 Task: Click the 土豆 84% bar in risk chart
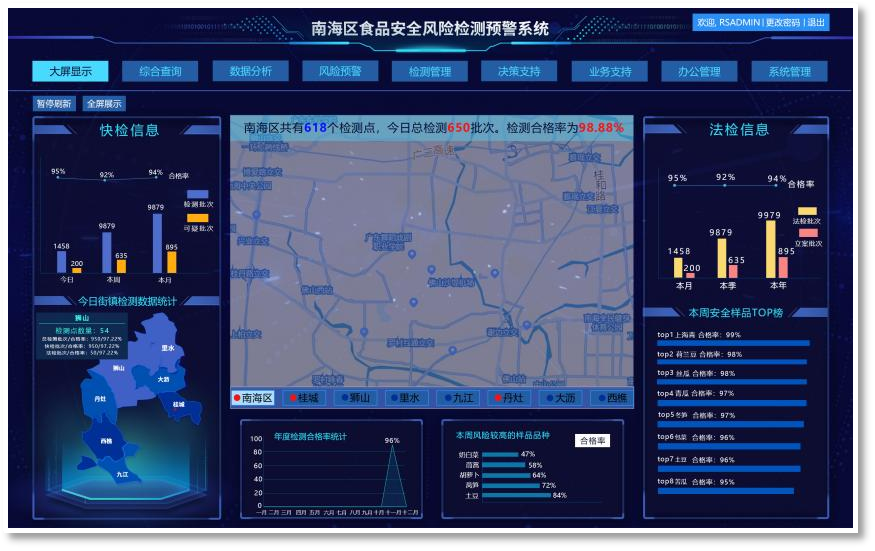[516, 495]
